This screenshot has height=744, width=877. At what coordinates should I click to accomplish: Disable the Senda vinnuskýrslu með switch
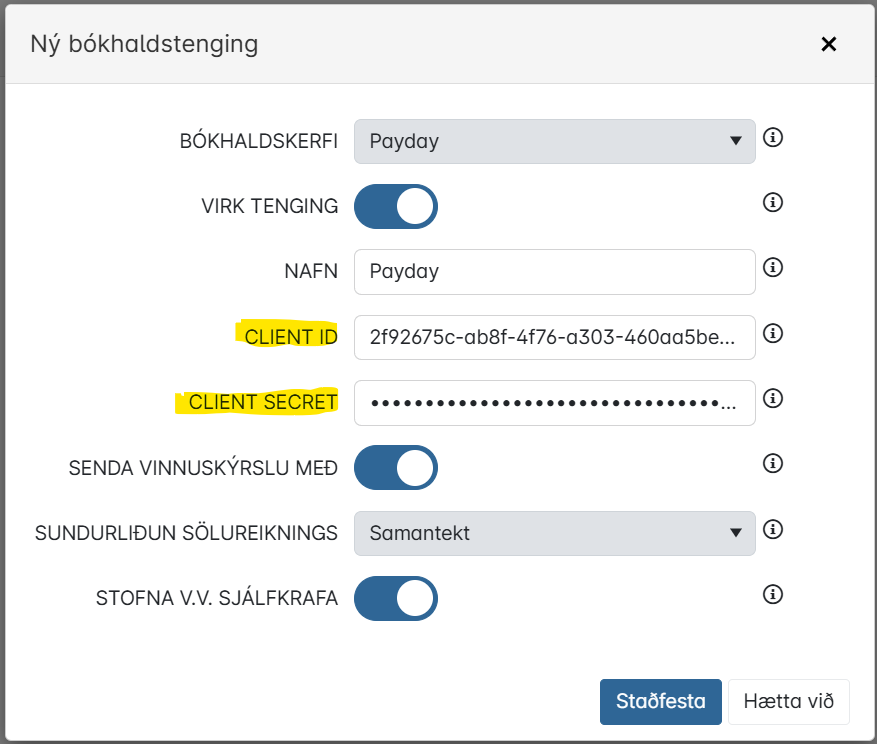[x=396, y=468]
